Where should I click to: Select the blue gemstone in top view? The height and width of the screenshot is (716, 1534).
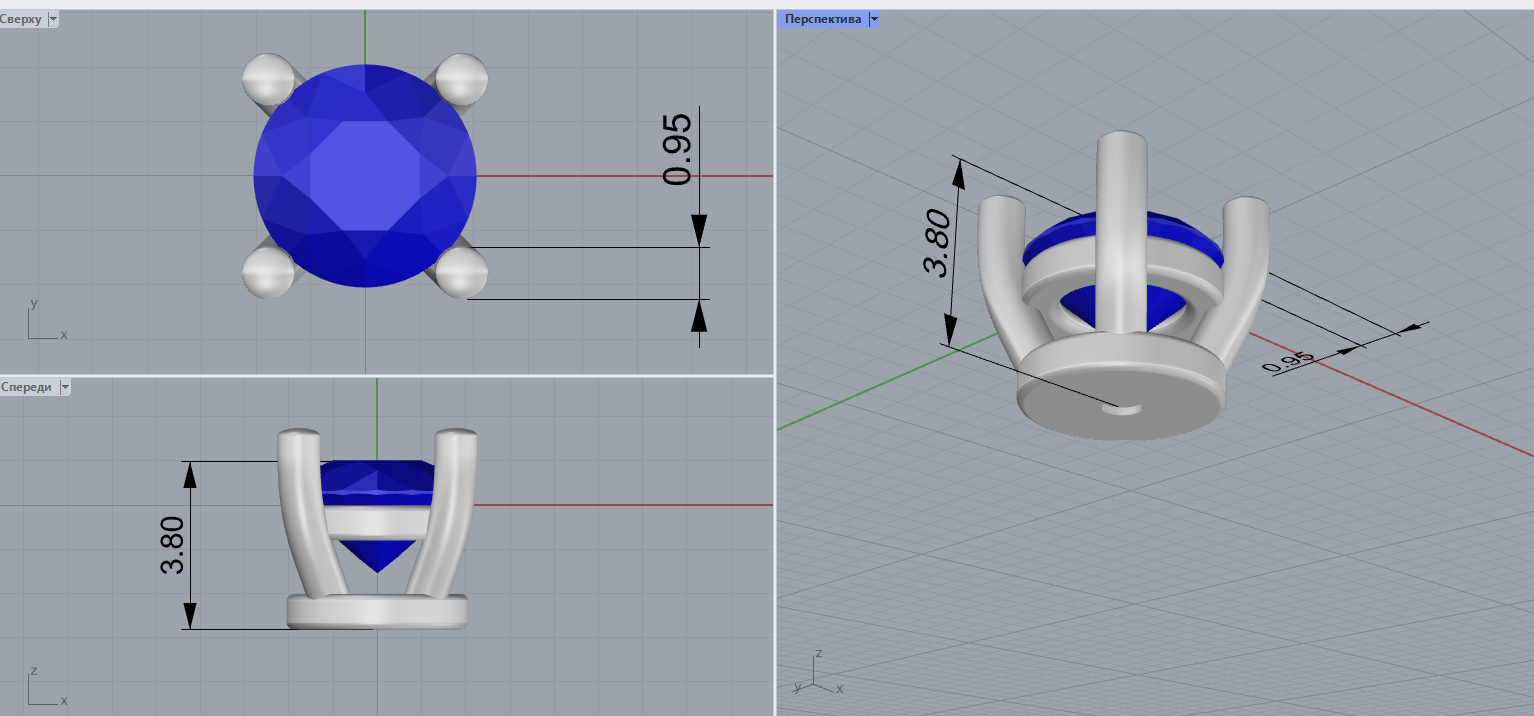365,176
